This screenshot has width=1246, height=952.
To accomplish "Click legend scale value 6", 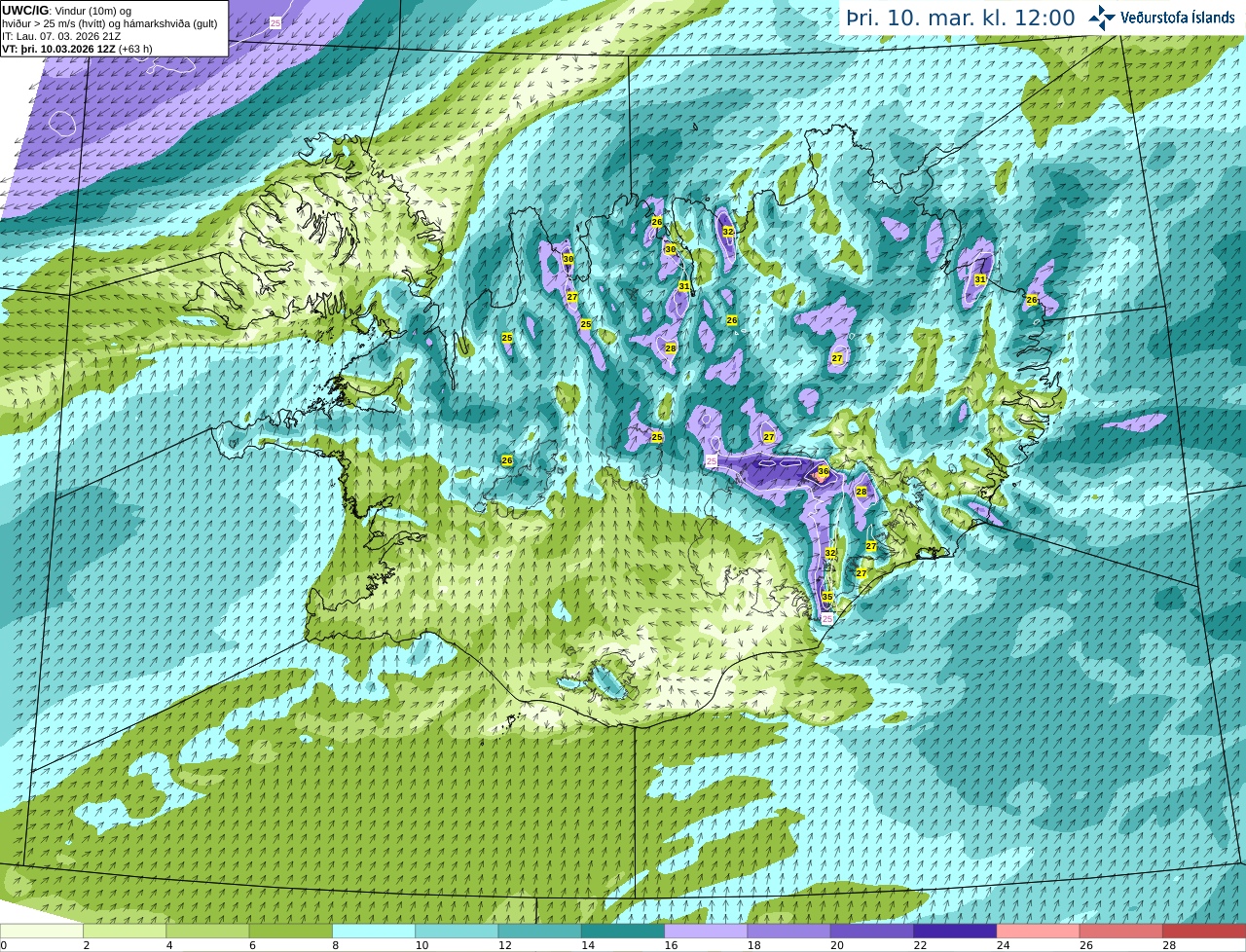I will coord(252,945).
